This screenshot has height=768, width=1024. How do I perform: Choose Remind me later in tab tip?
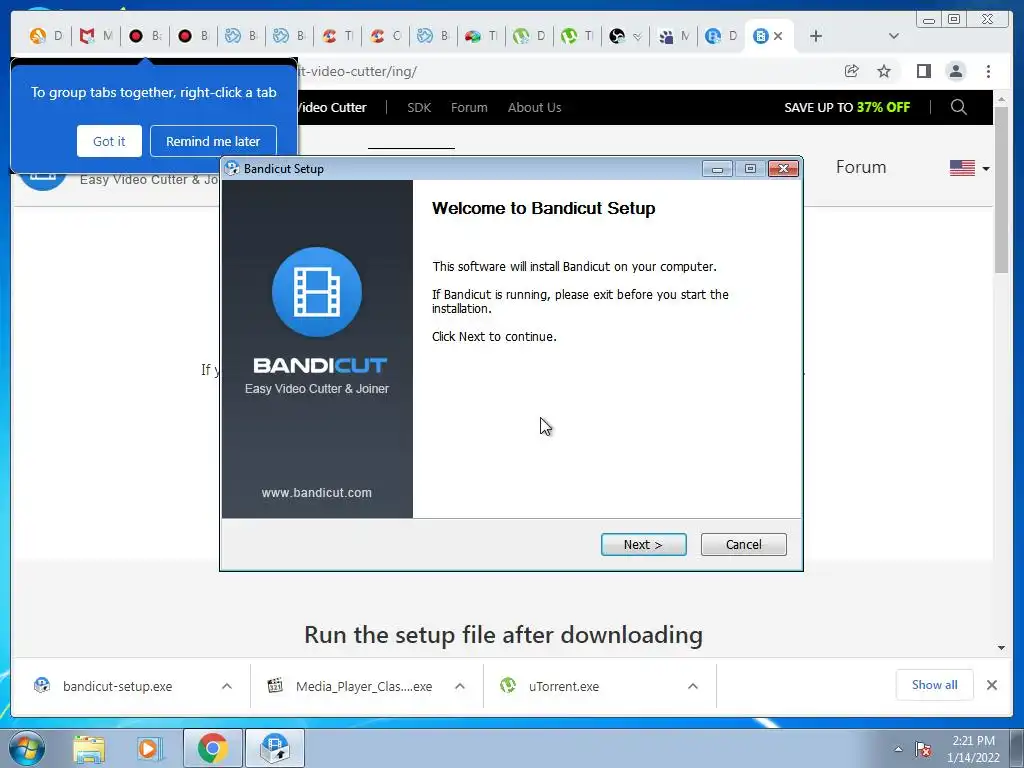click(x=213, y=141)
